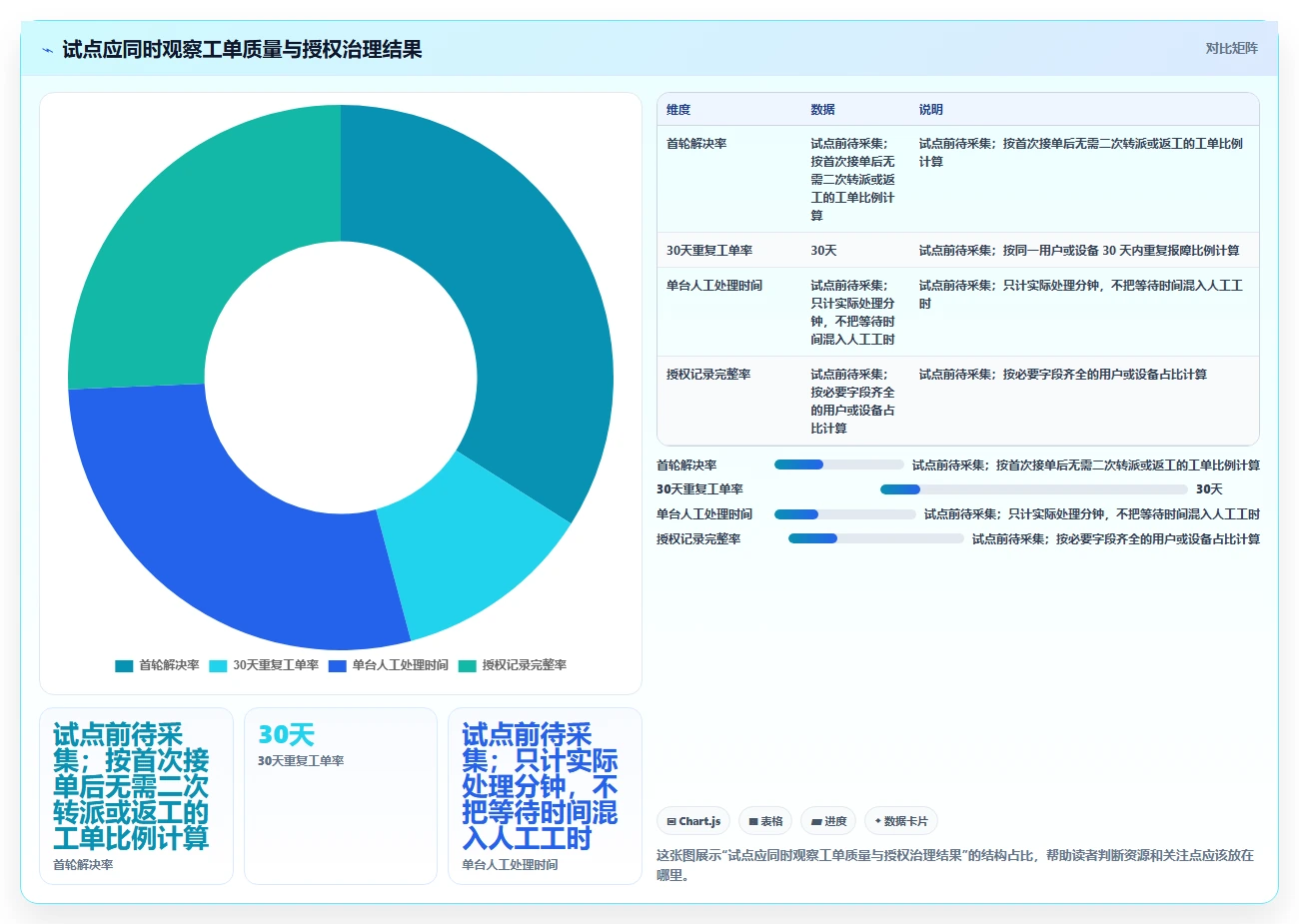
Task: Click 首轮解决率 in the table's first row
Action: pos(696,144)
